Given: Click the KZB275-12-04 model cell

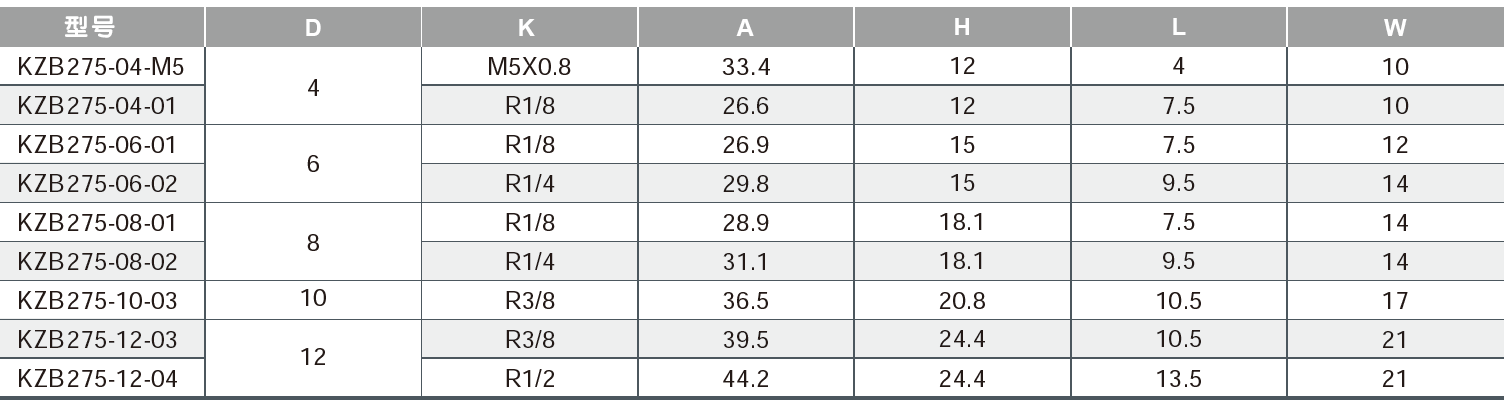Looking at the screenshot, I should (97, 378).
